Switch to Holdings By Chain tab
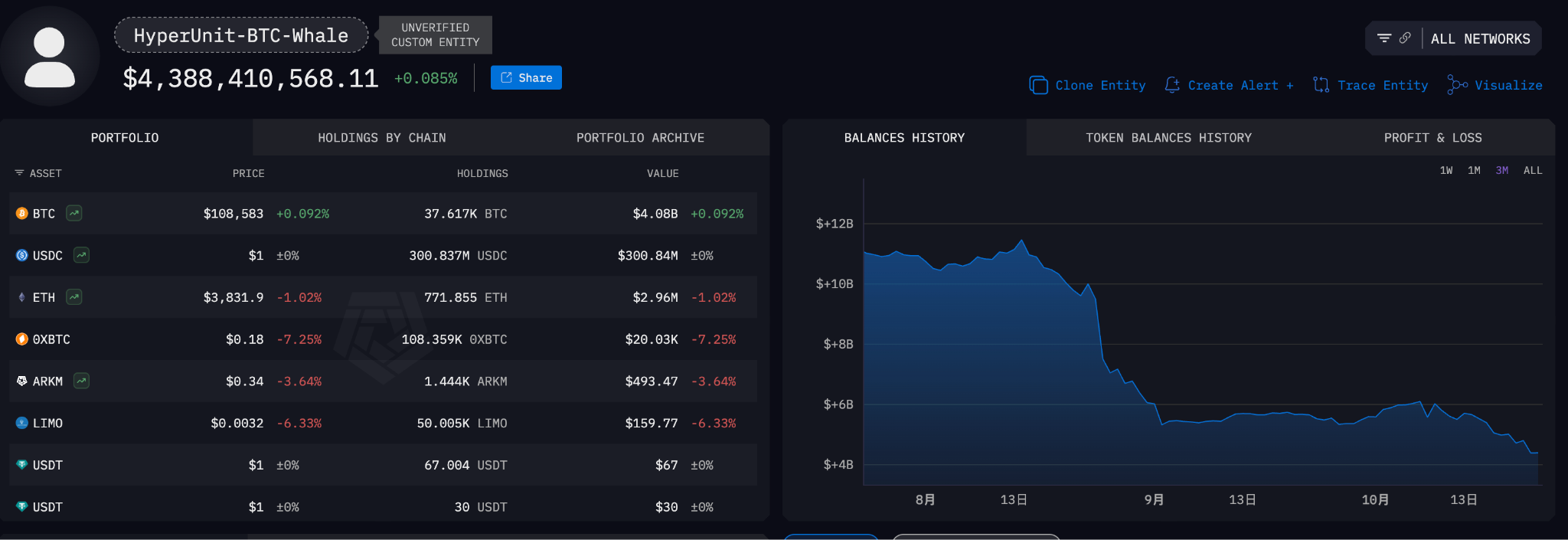 point(381,138)
